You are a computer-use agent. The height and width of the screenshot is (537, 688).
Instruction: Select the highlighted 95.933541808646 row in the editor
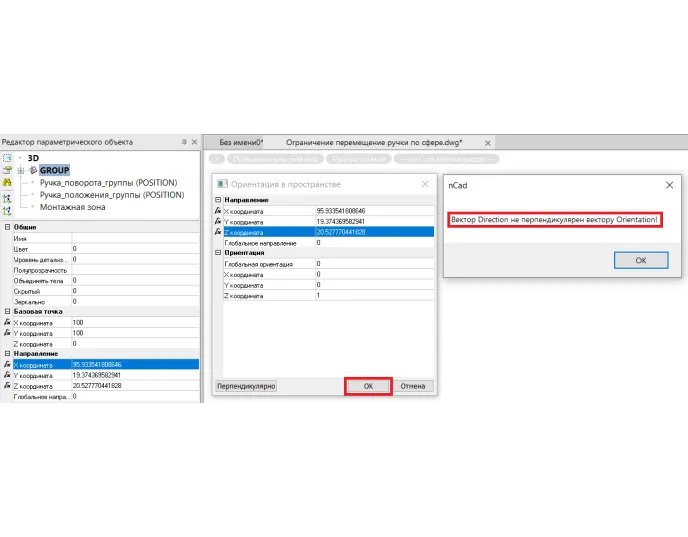click(106, 365)
